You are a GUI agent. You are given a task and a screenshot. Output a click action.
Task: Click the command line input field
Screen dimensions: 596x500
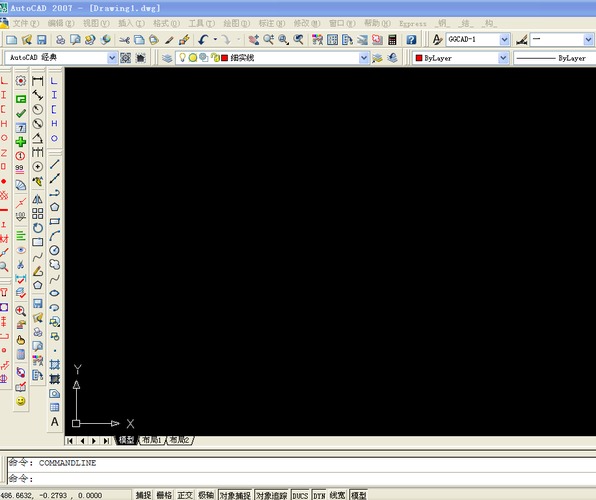(x=300, y=478)
